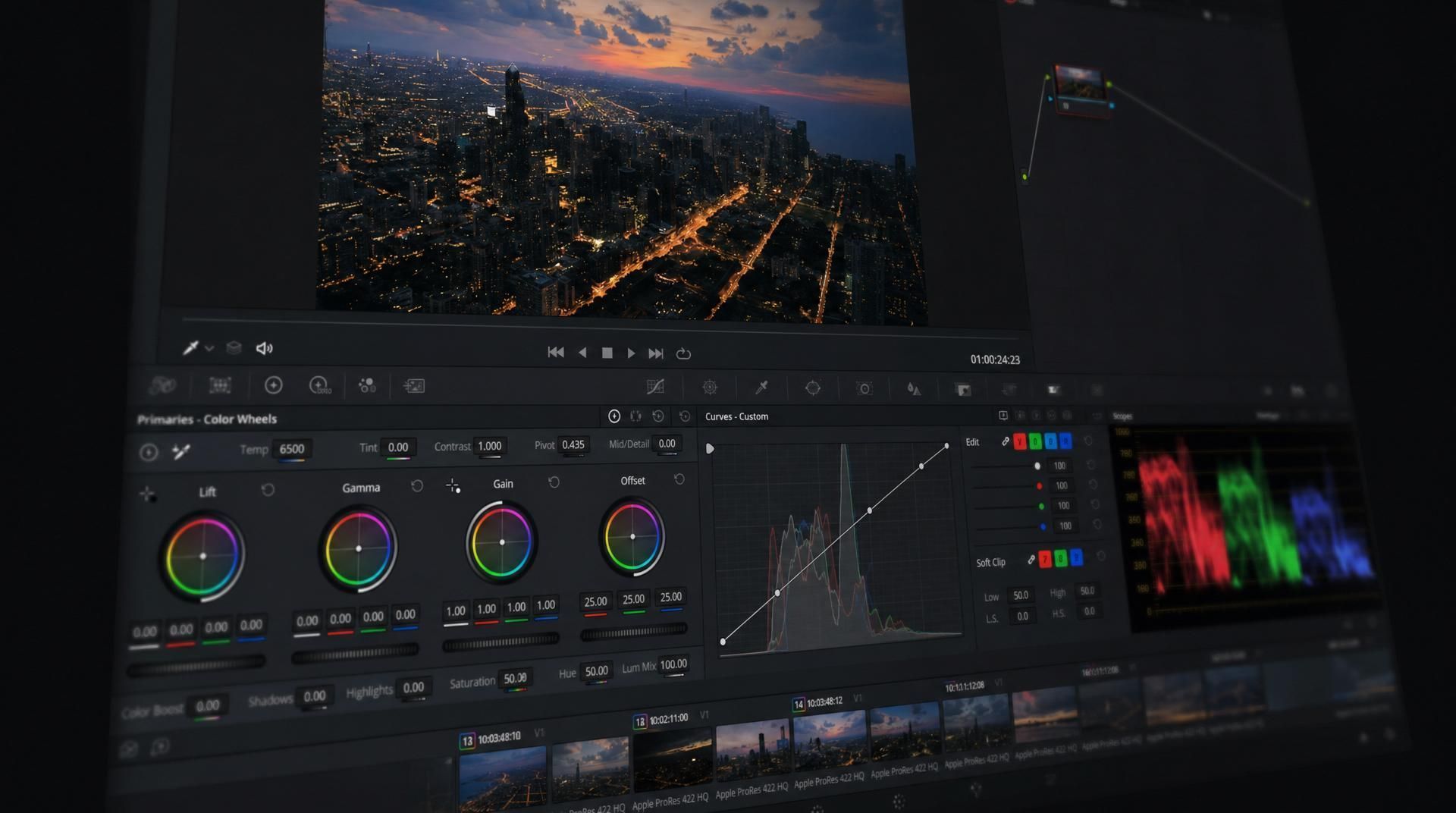
Task: Click the Temp 6500 field
Action: tap(292, 449)
